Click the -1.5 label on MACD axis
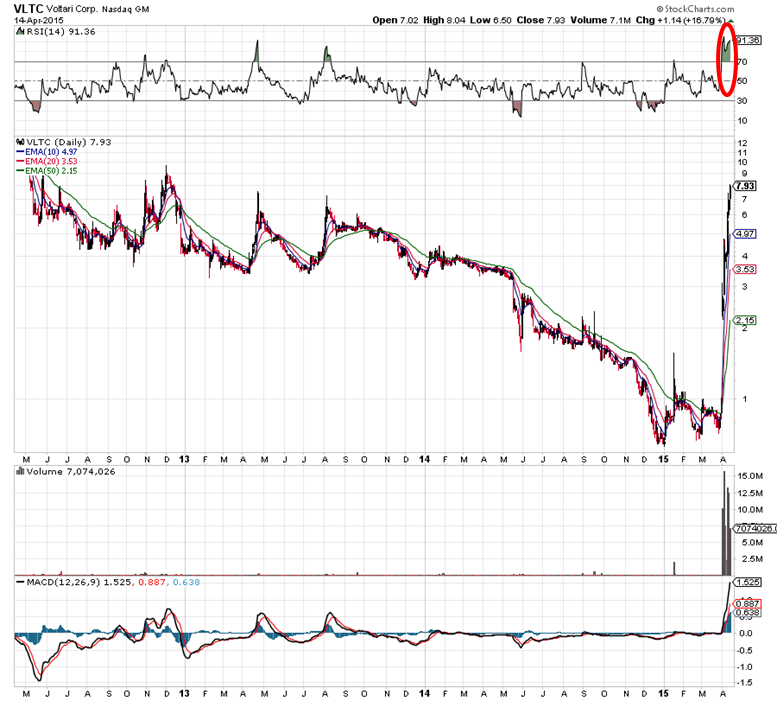 tap(745, 683)
